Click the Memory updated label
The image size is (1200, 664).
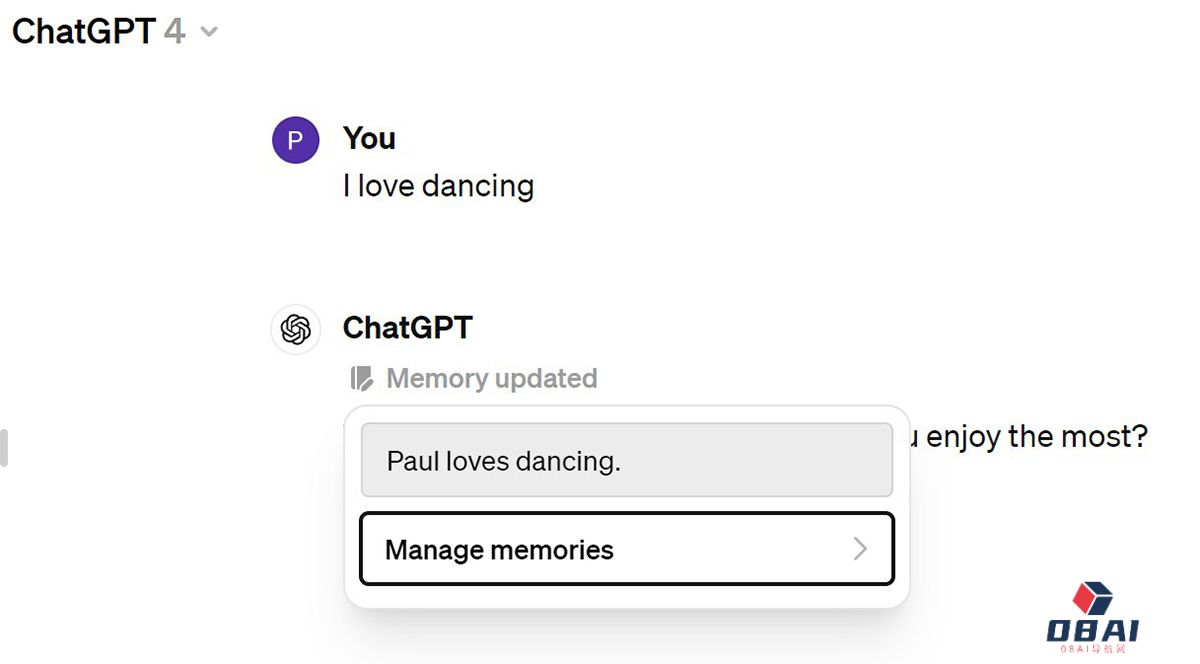(491, 379)
